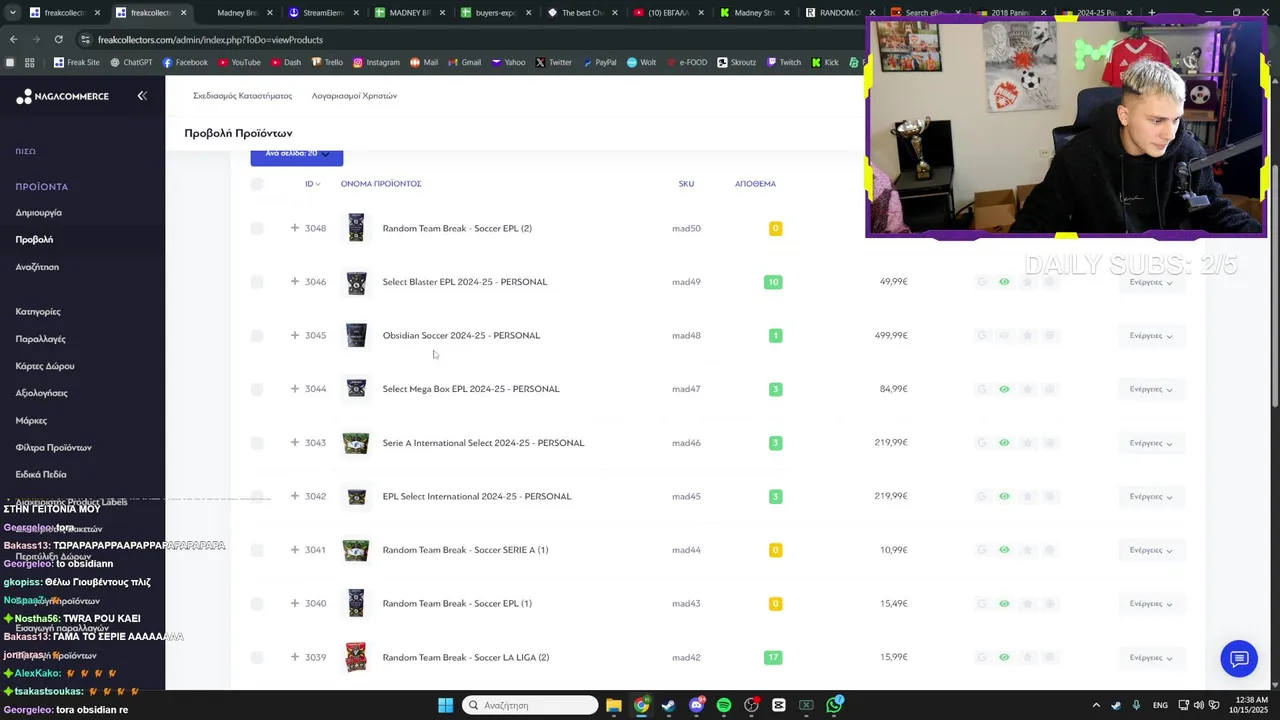Click the browser address bar URL

tap(210, 39)
